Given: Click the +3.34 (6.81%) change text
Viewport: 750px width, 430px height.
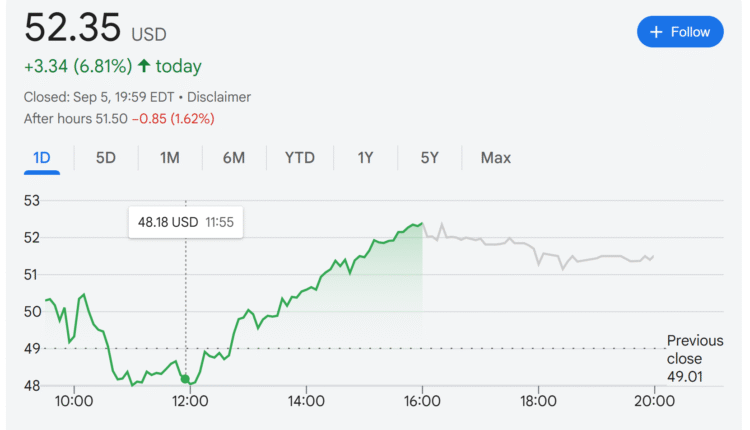Looking at the screenshot, I should [x=78, y=67].
